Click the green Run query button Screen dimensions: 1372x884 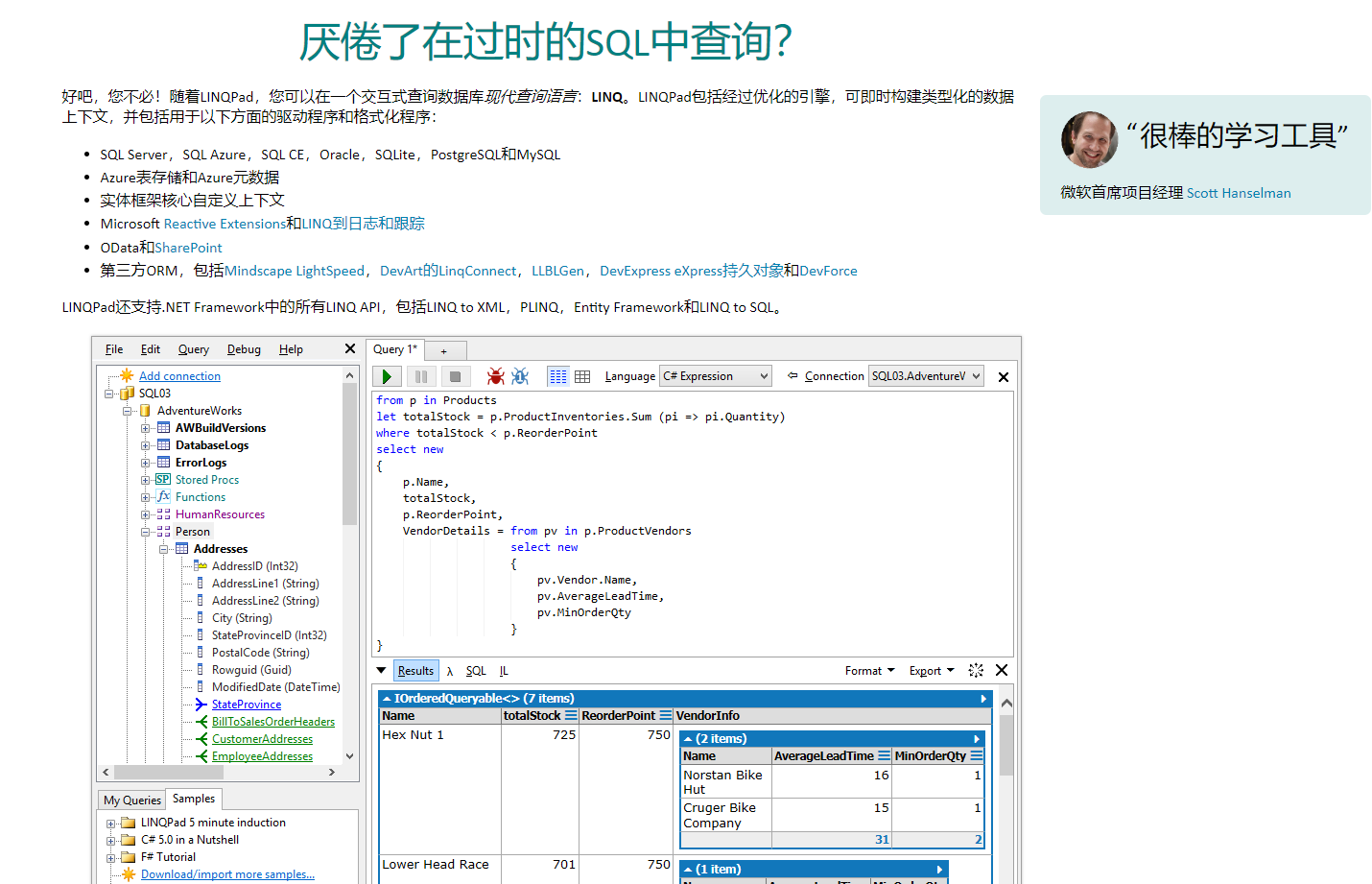pos(387,376)
